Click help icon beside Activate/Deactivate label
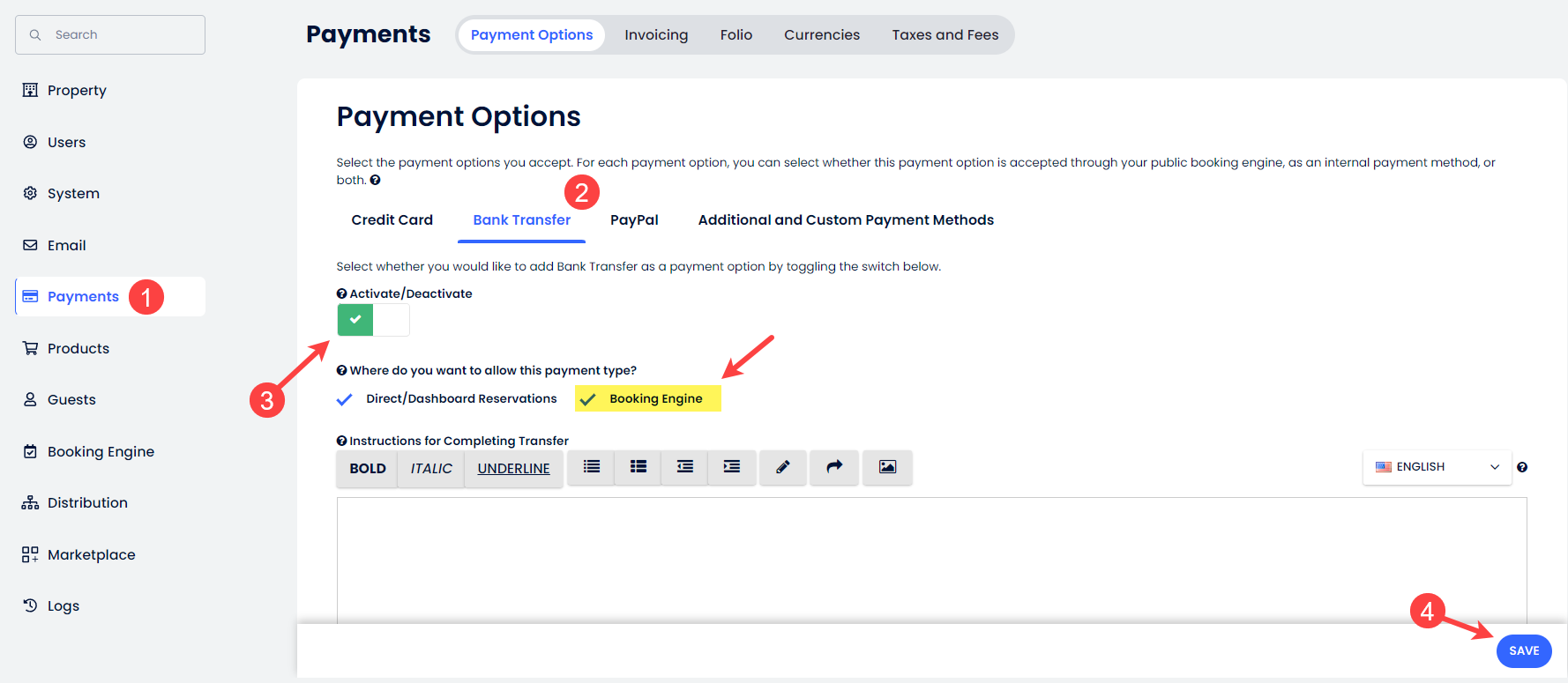This screenshot has height=683, width=1568. [x=341, y=294]
